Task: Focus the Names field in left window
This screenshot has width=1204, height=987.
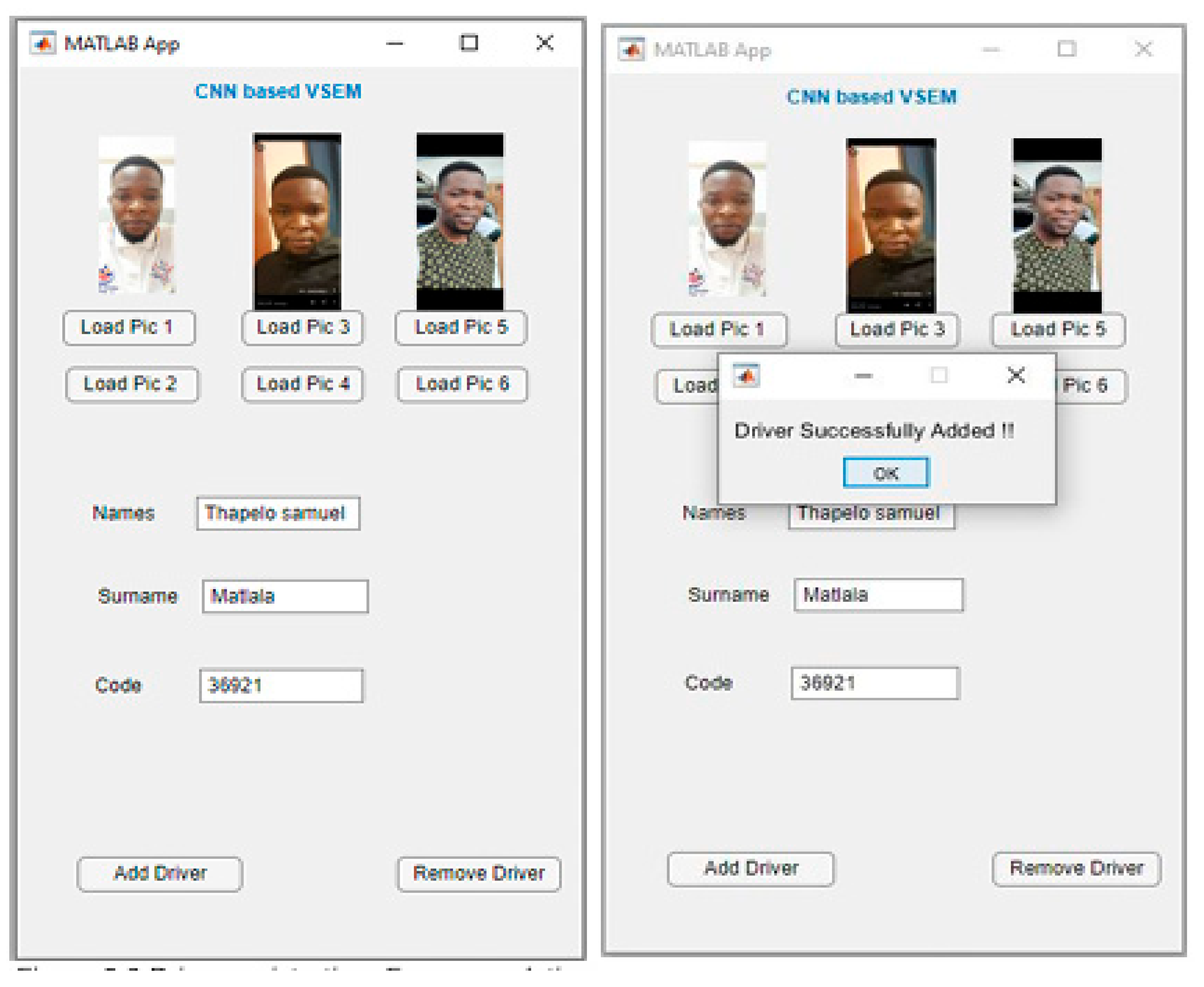Action: [278, 513]
